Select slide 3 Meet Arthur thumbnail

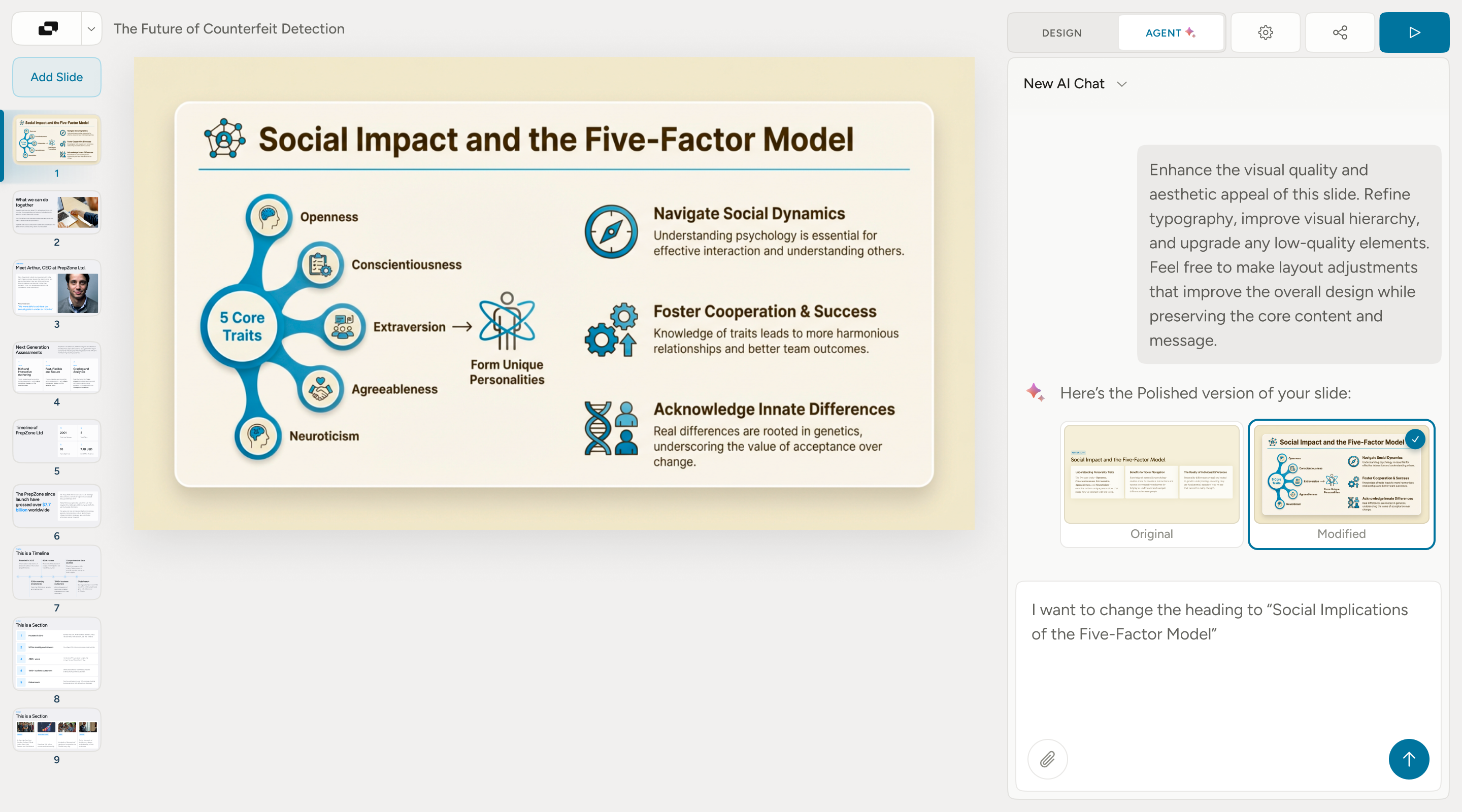(x=57, y=288)
